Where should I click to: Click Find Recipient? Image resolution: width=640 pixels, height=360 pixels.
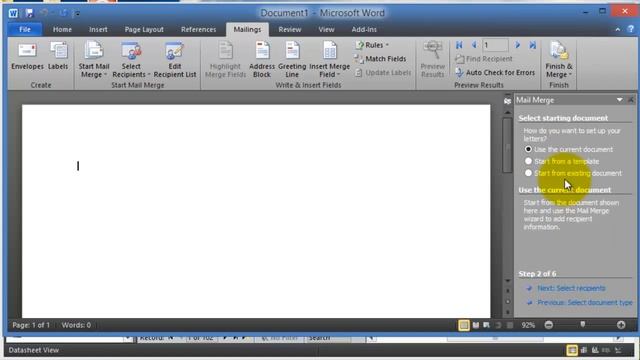point(484,59)
